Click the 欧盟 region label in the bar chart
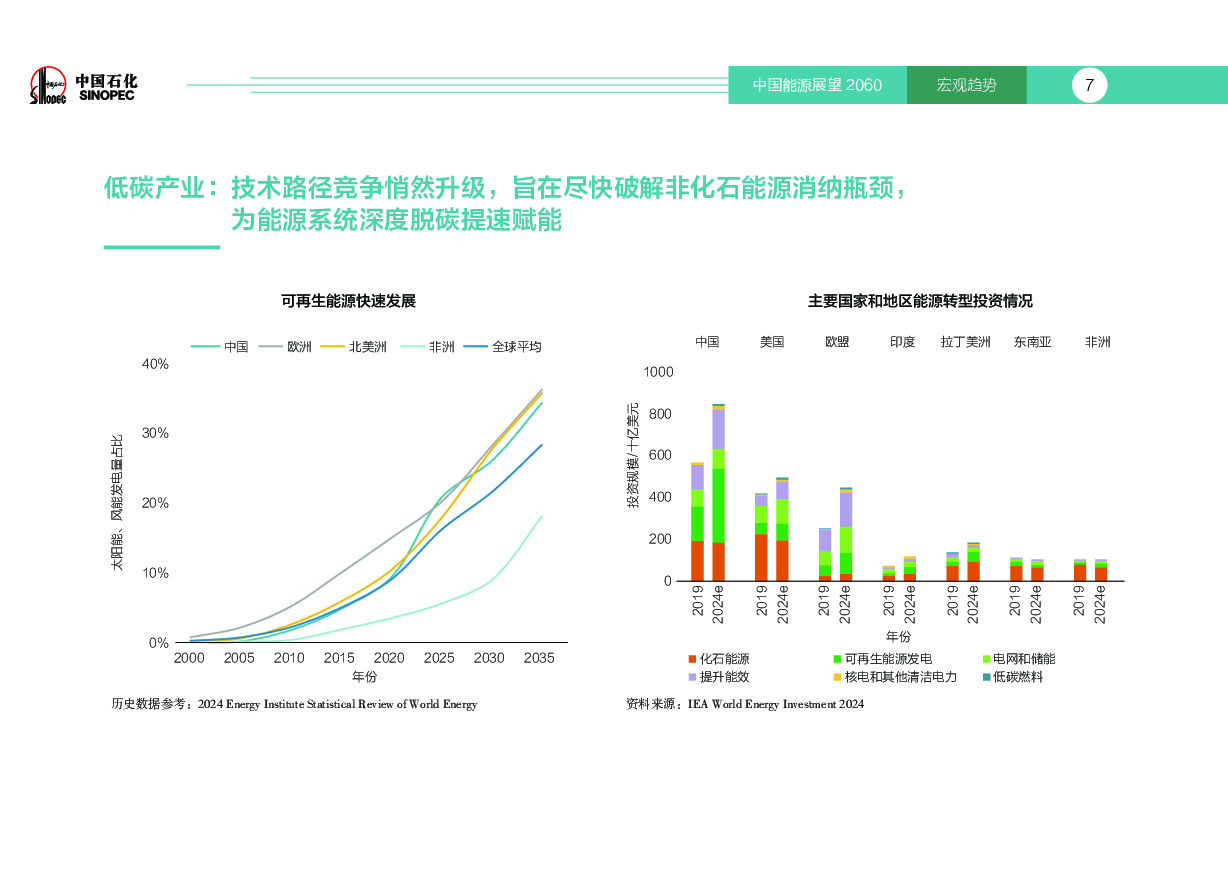Image resolution: width=1228 pixels, height=874 pixels. 837,342
